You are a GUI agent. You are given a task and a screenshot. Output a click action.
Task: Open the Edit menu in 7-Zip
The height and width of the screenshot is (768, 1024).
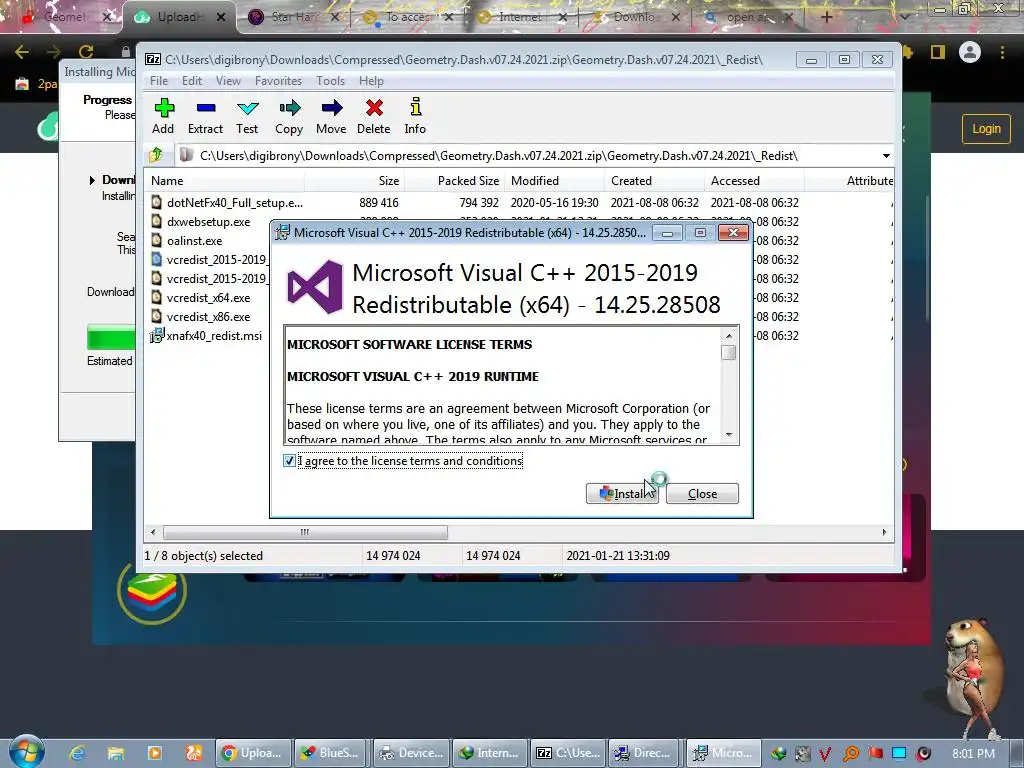191,81
